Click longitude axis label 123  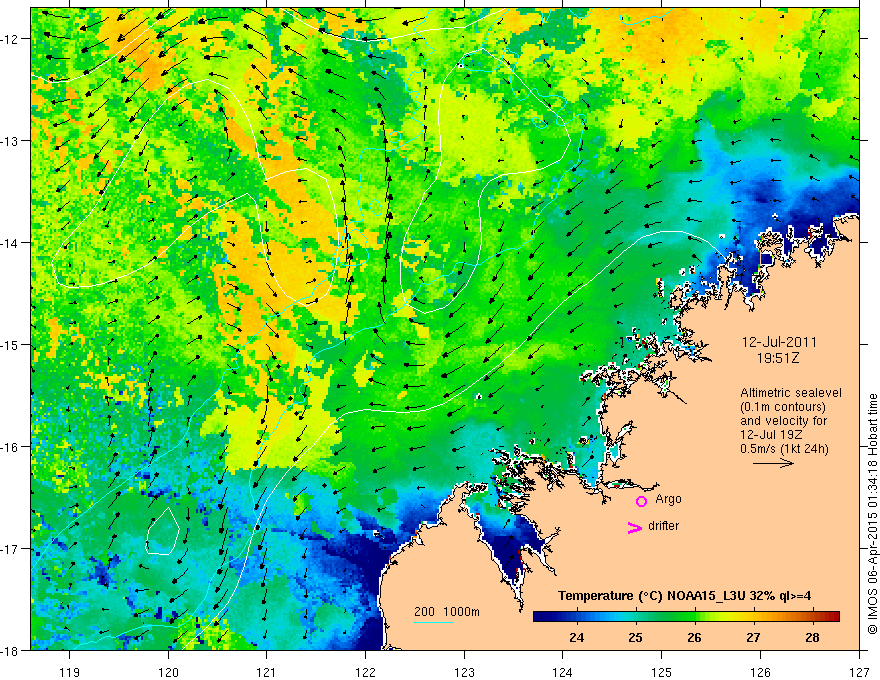coord(464,672)
